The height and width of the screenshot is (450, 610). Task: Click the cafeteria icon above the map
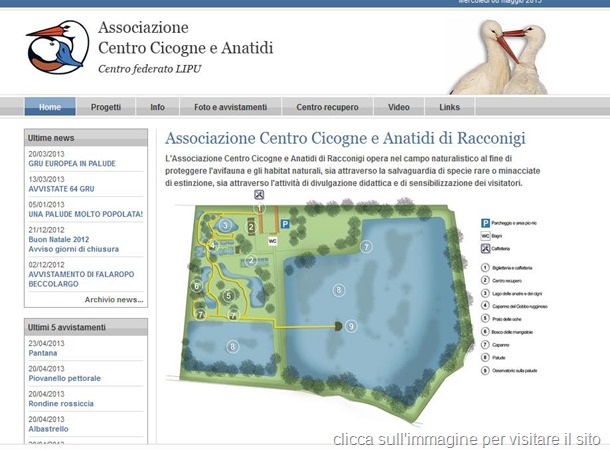(x=259, y=195)
